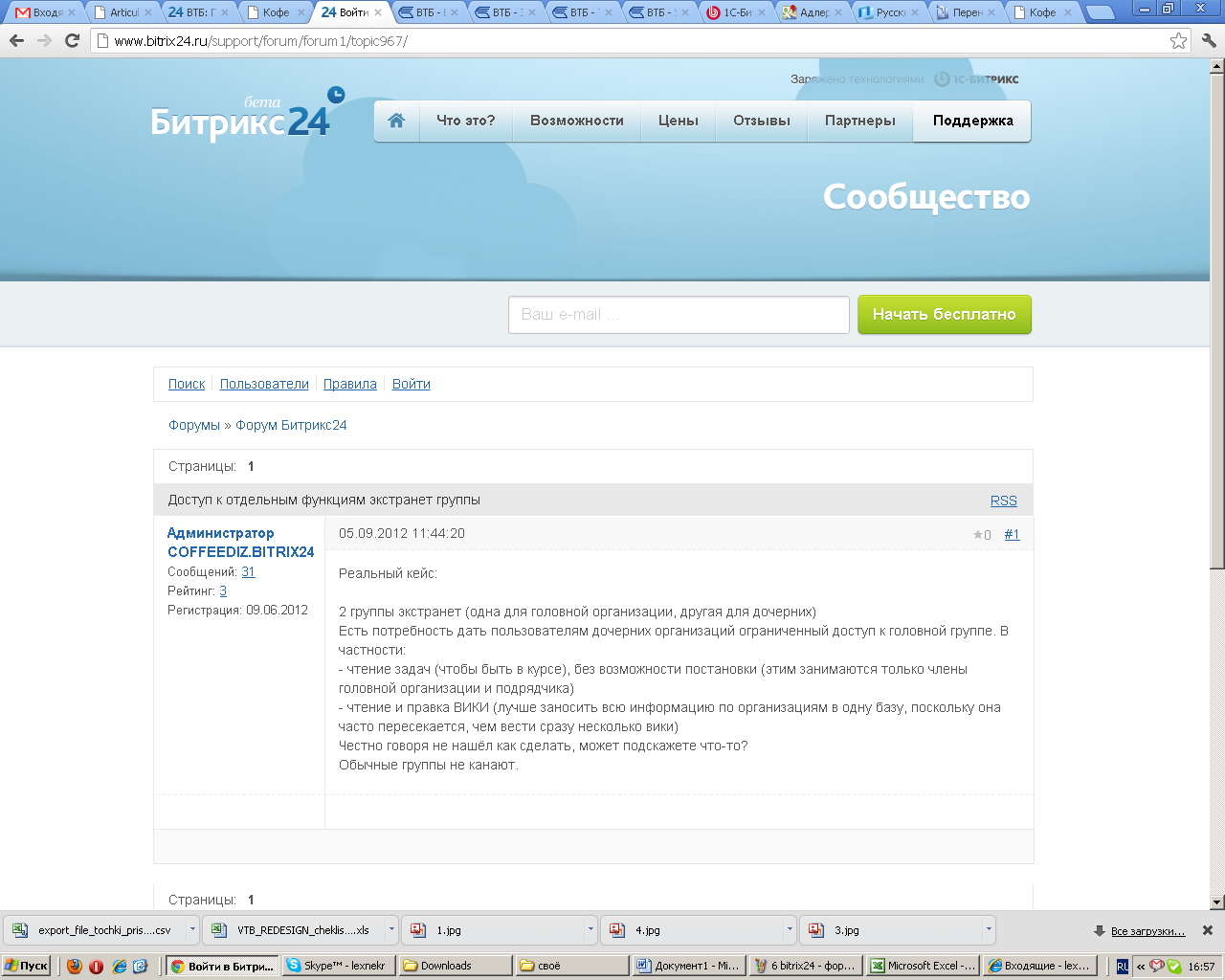
Task: Open downloaded file 4.jpg
Action: coord(692,930)
